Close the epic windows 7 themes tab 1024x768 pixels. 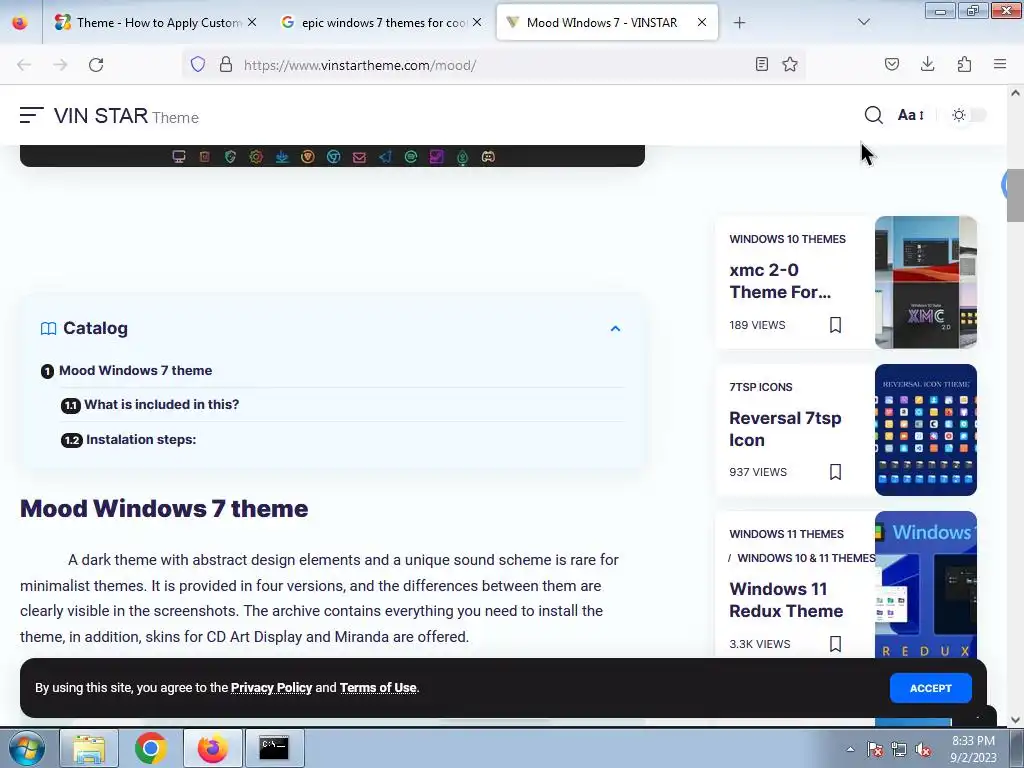tap(477, 22)
